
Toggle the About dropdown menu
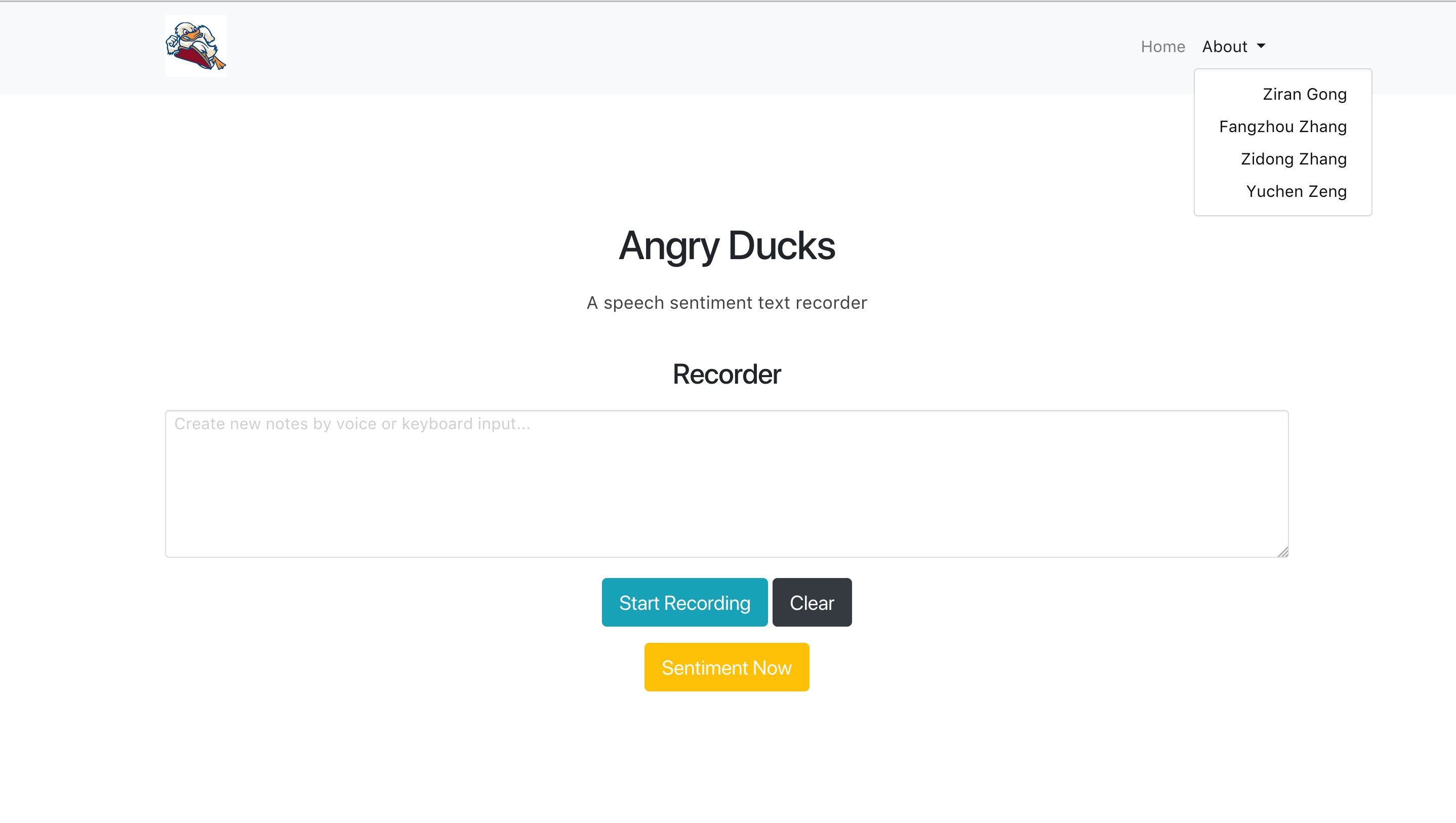click(1225, 47)
